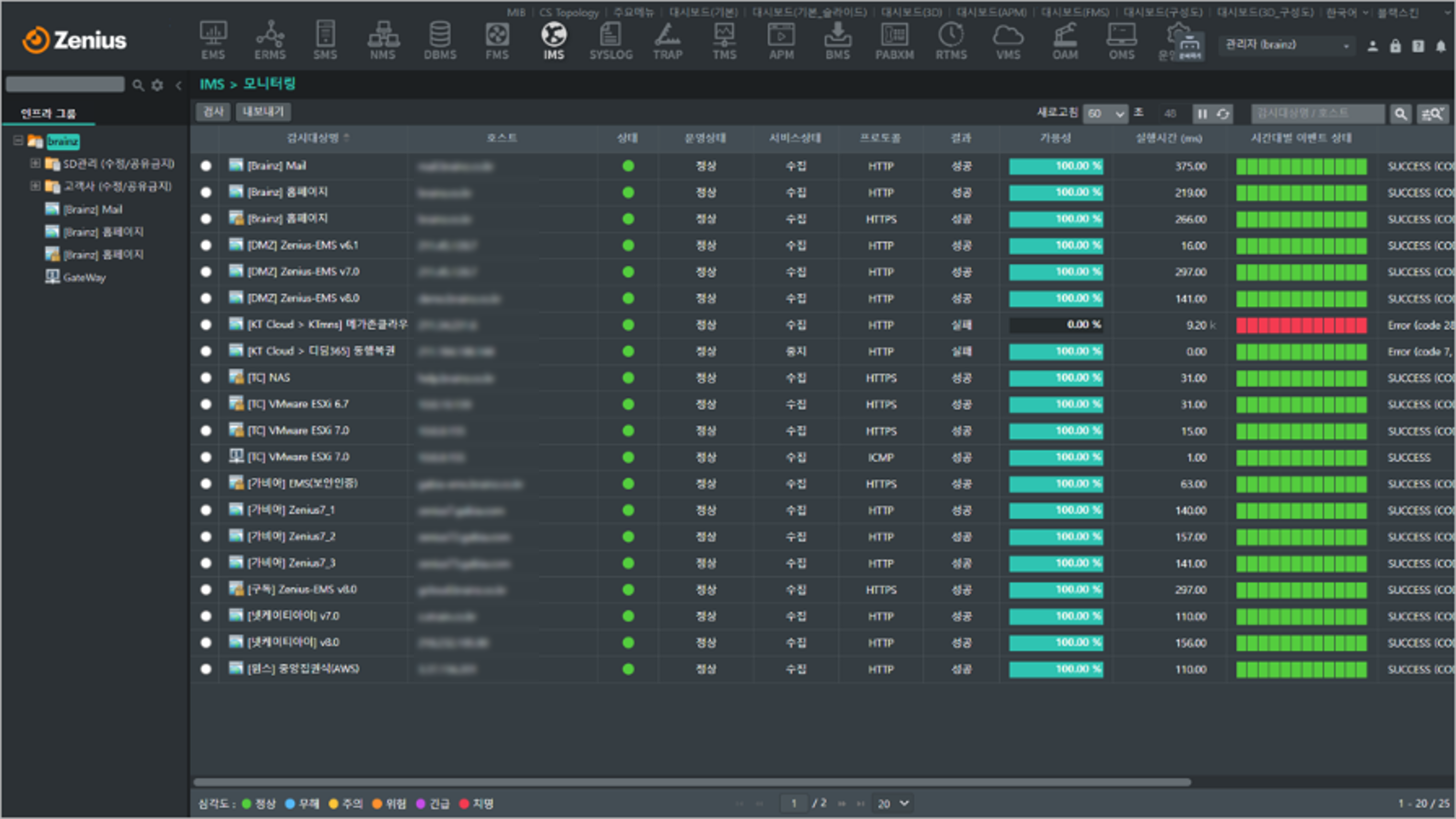Open the BMS module
The width and height of the screenshot is (1456, 819).
click(838, 40)
